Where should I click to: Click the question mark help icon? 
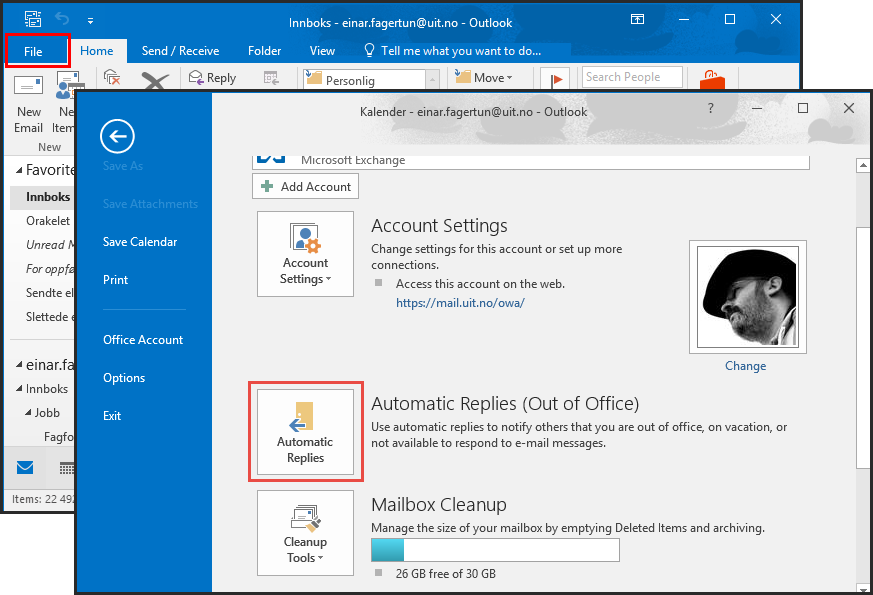[x=710, y=109]
